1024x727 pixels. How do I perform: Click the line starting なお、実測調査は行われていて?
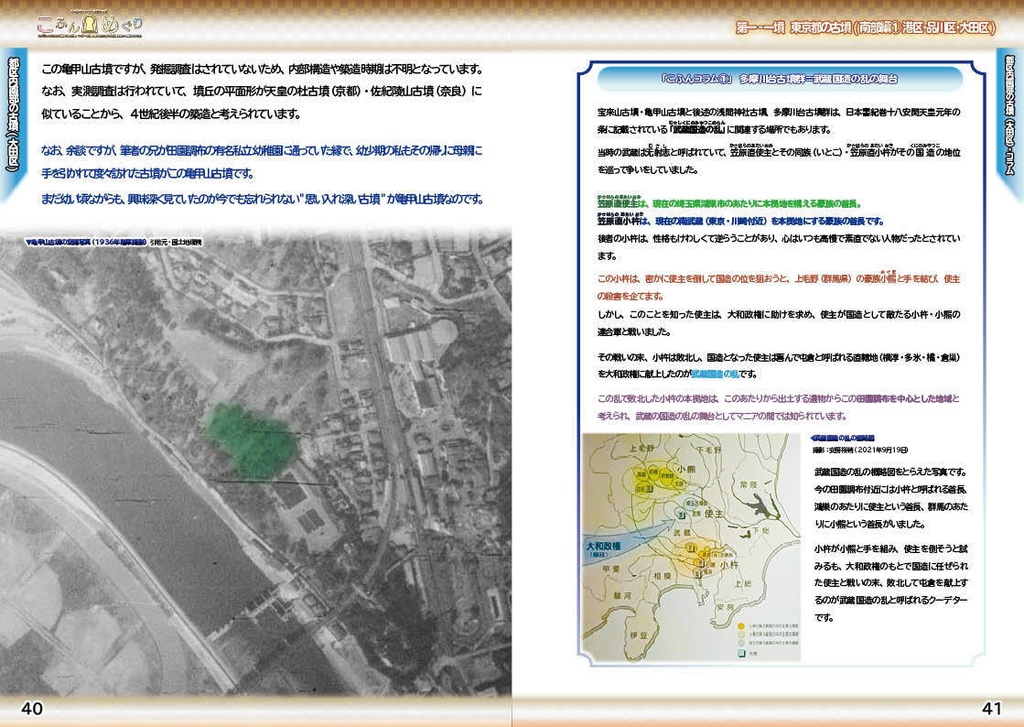coord(261,91)
